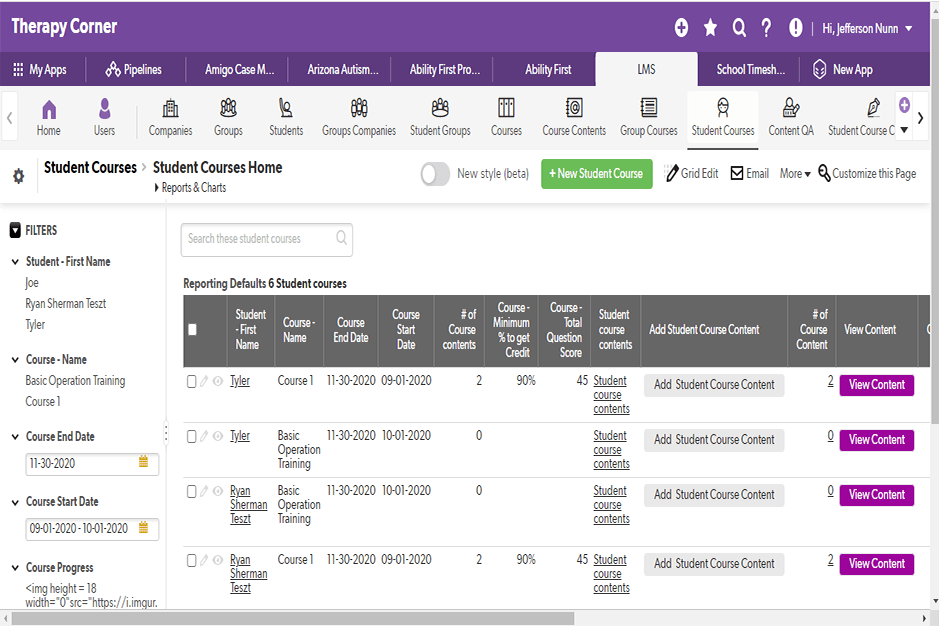Tick checkbox for Ryan Sherman Teszt Basic Operation Training row
Screen dimensions: 939x626
click(x=192, y=492)
